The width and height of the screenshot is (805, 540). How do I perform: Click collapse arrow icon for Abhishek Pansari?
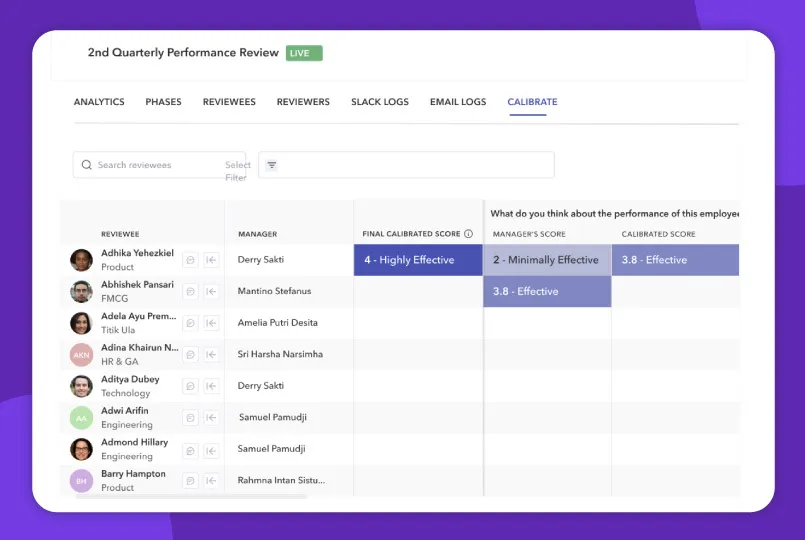[x=211, y=292]
